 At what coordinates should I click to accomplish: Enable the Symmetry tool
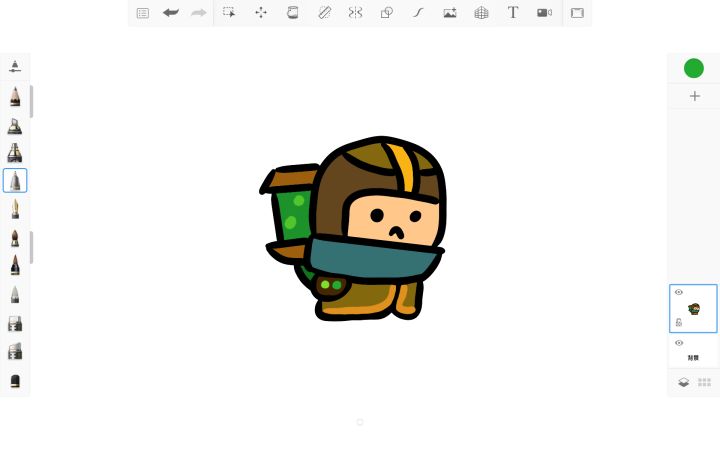[355, 13]
